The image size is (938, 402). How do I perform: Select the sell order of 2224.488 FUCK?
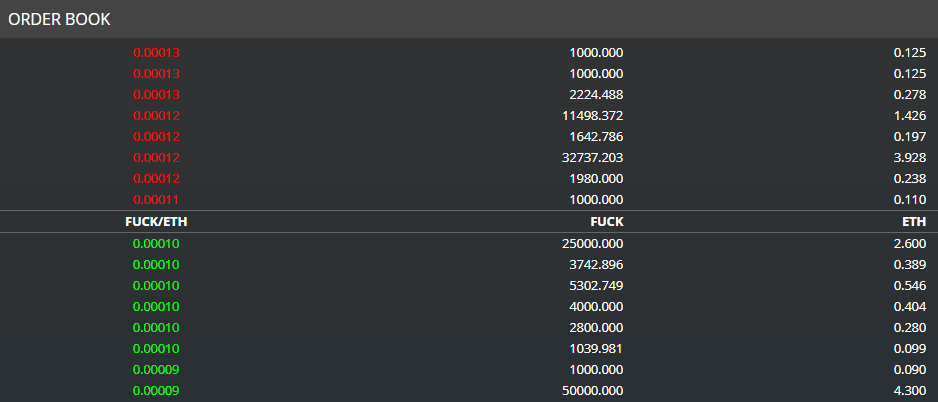click(469, 95)
